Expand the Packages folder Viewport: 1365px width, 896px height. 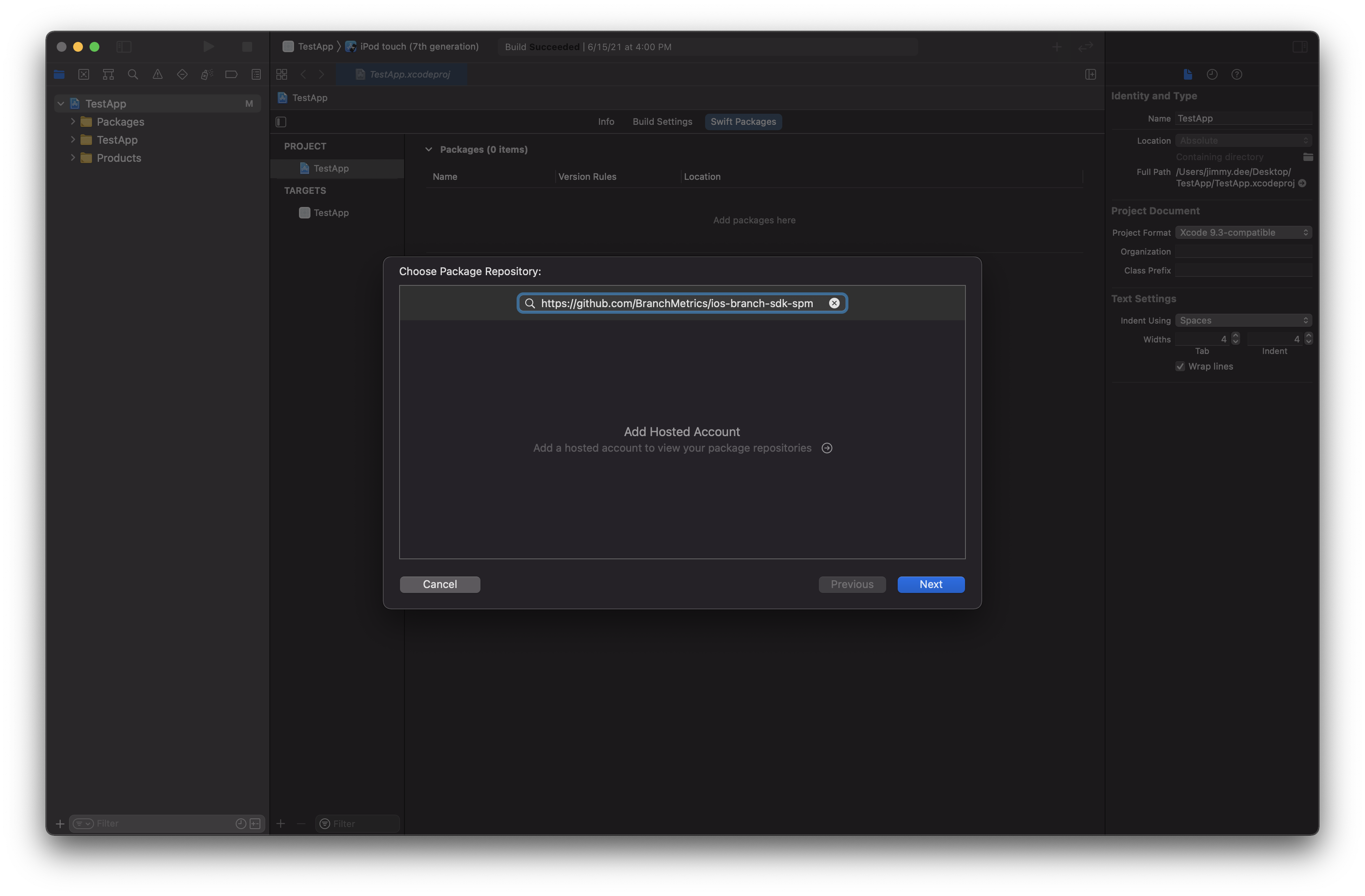pyautogui.click(x=73, y=122)
